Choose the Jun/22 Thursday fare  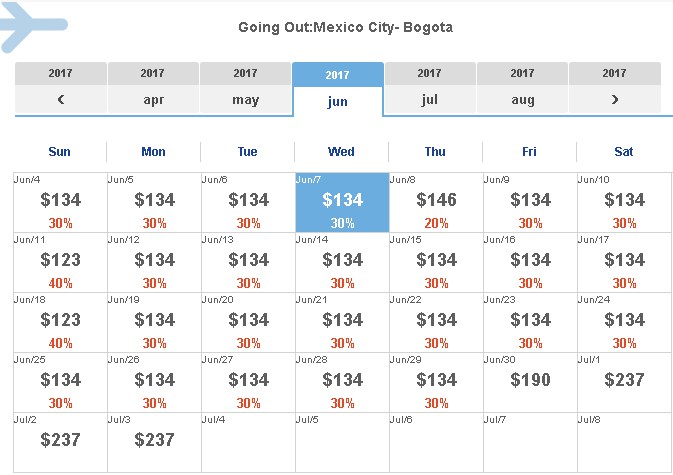coord(436,323)
